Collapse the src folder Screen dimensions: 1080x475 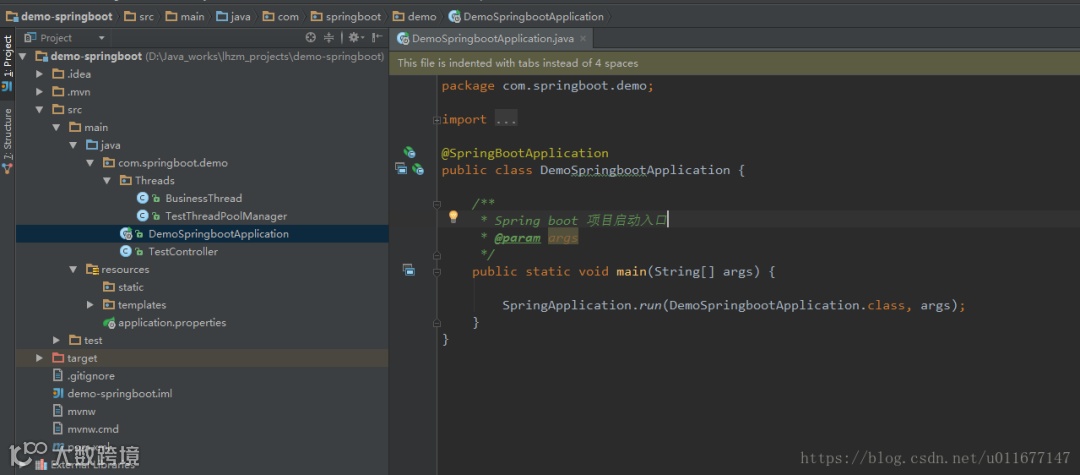coord(40,109)
